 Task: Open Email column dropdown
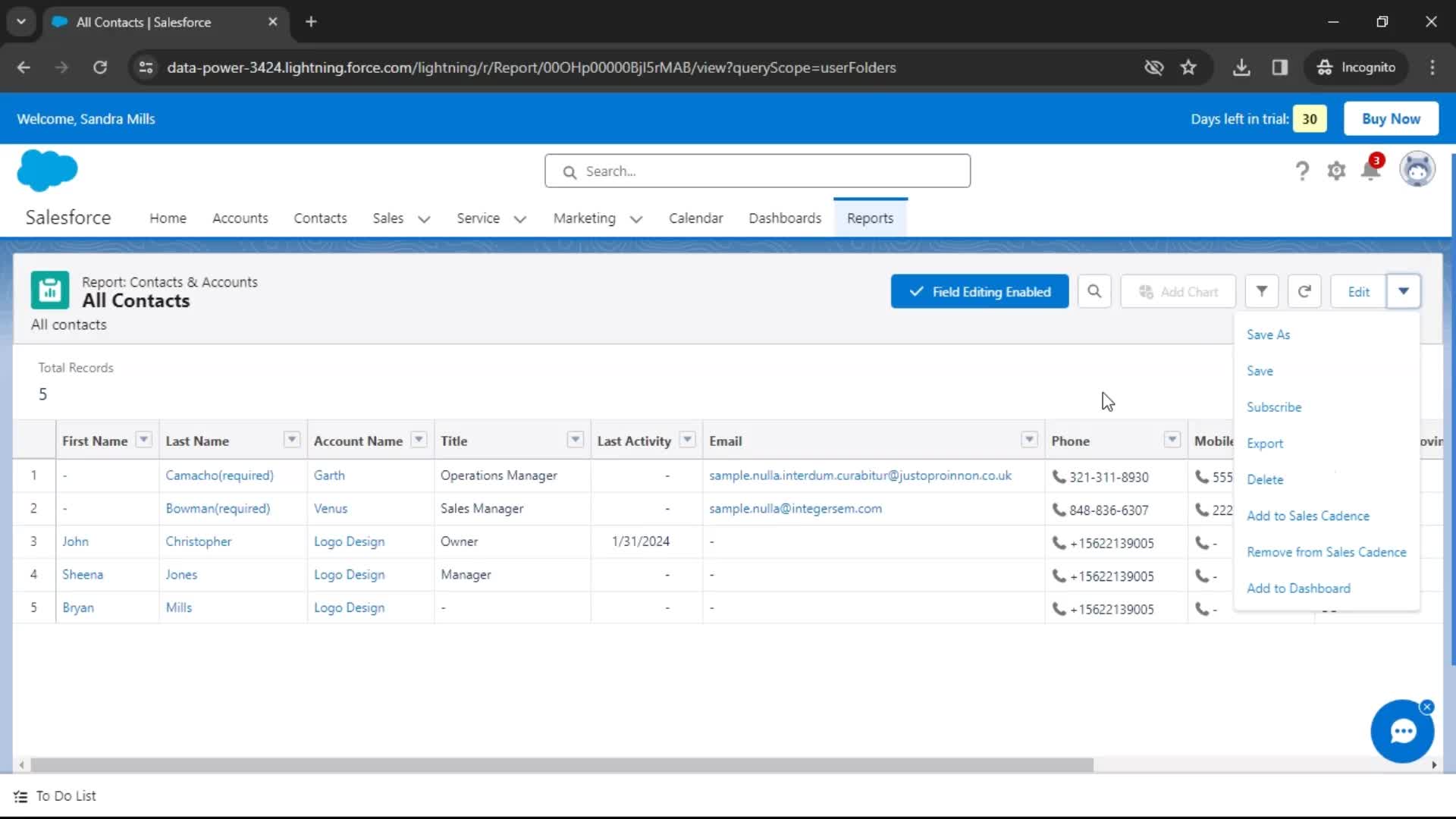(1029, 440)
